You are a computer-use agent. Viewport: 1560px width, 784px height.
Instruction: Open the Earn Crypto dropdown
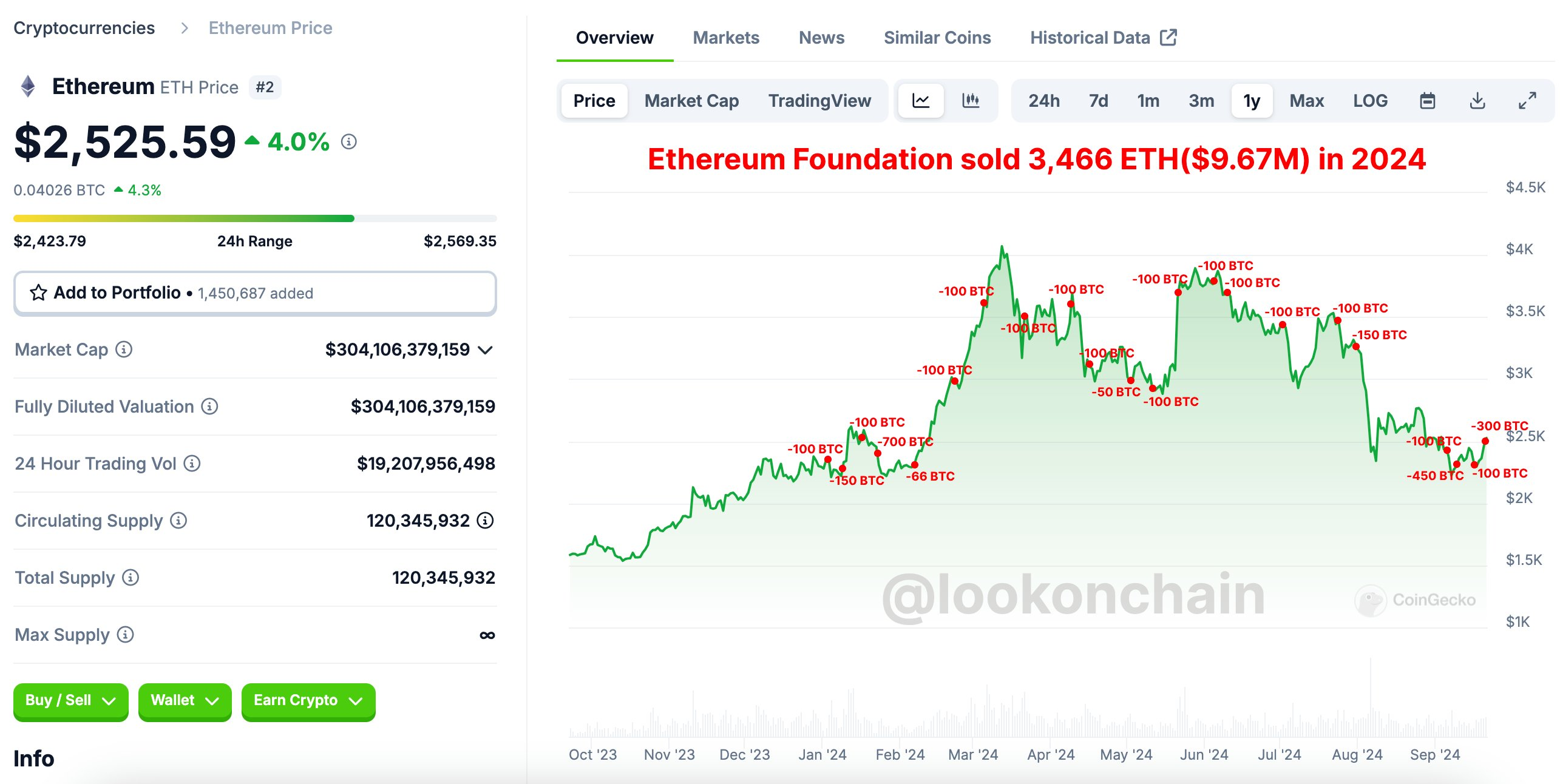pyautogui.click(x=308, y=701)
